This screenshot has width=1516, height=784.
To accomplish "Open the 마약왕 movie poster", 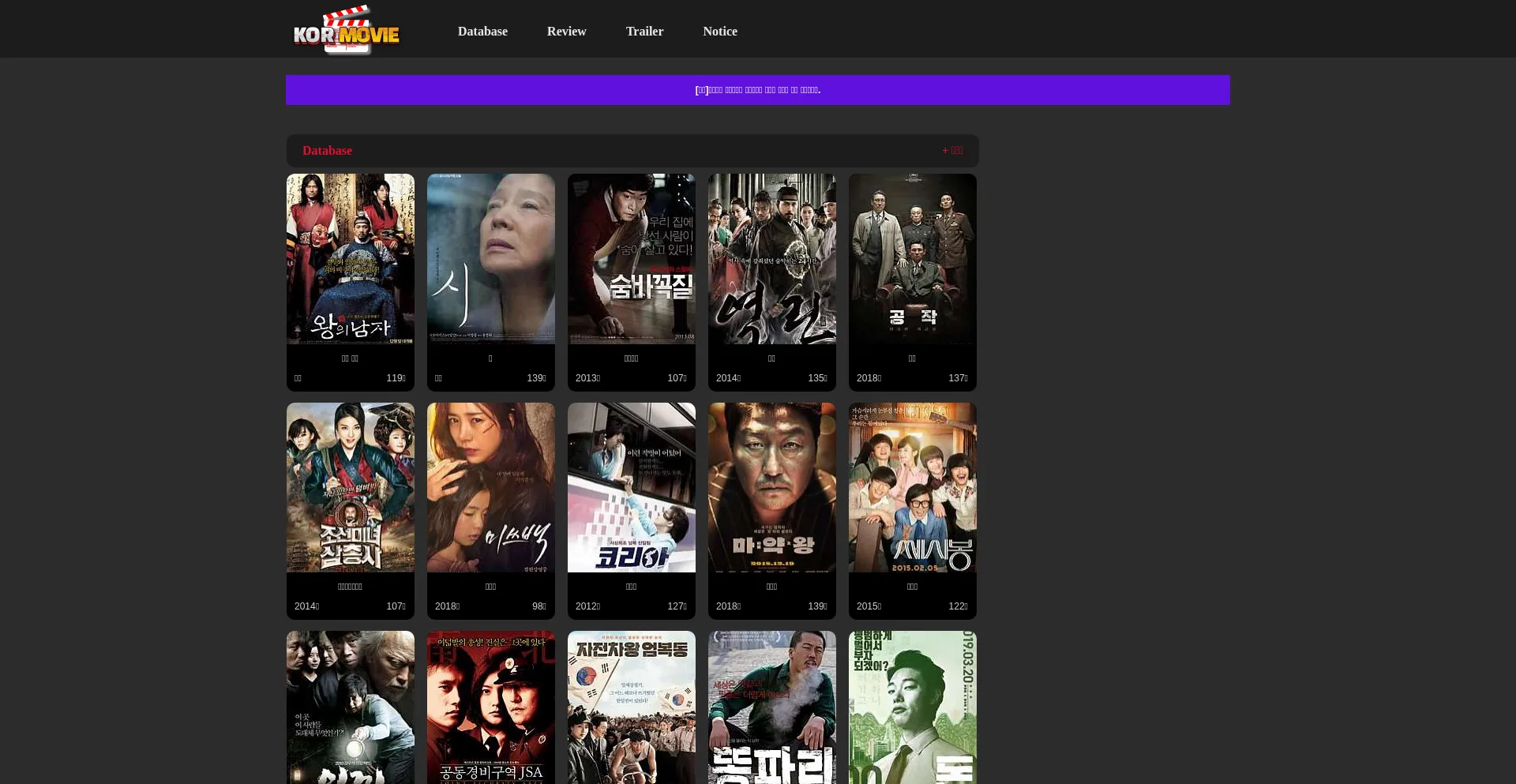I will (x=771, y=487).
